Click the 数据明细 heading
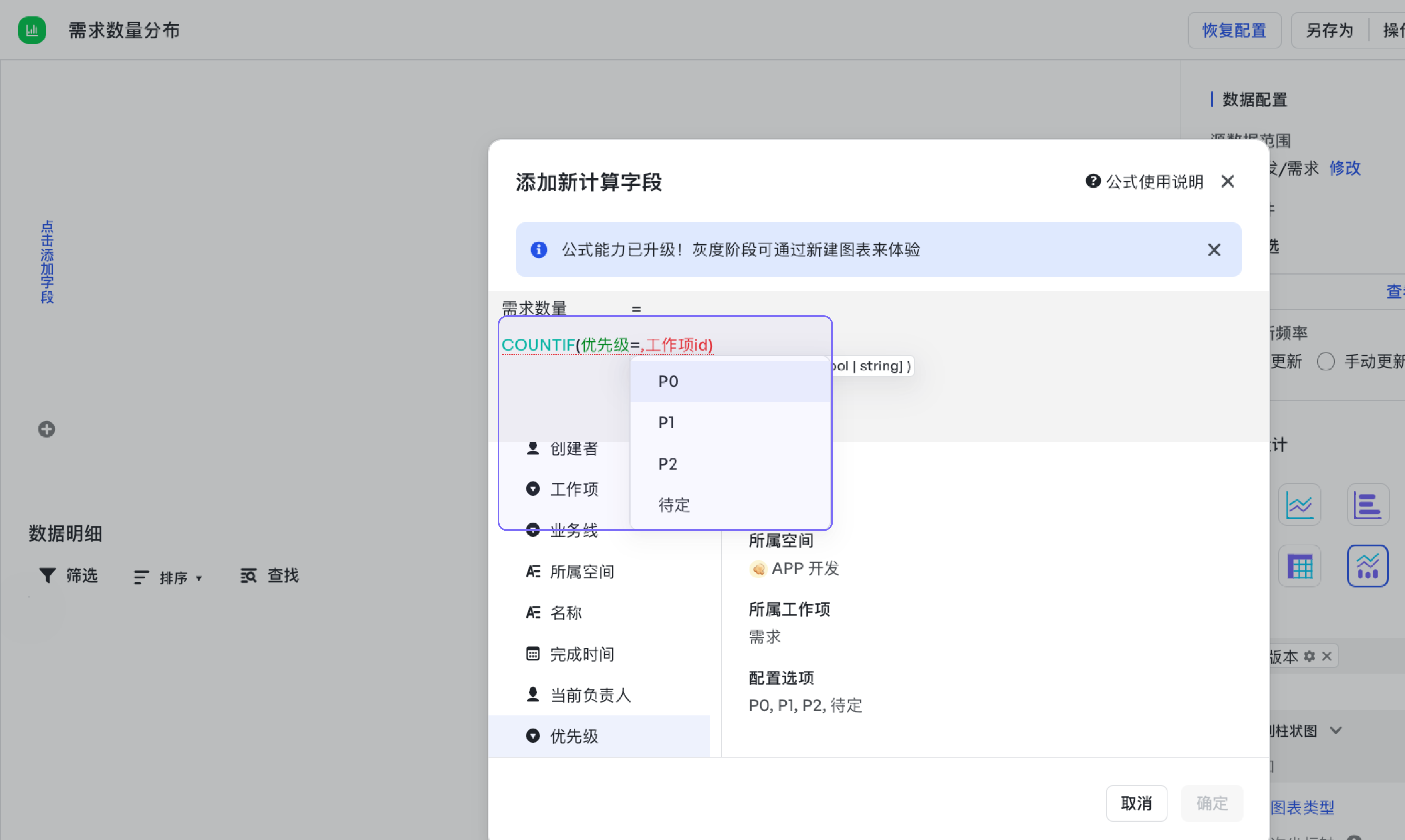1405x840 pixels. click(x=65, y=534)
